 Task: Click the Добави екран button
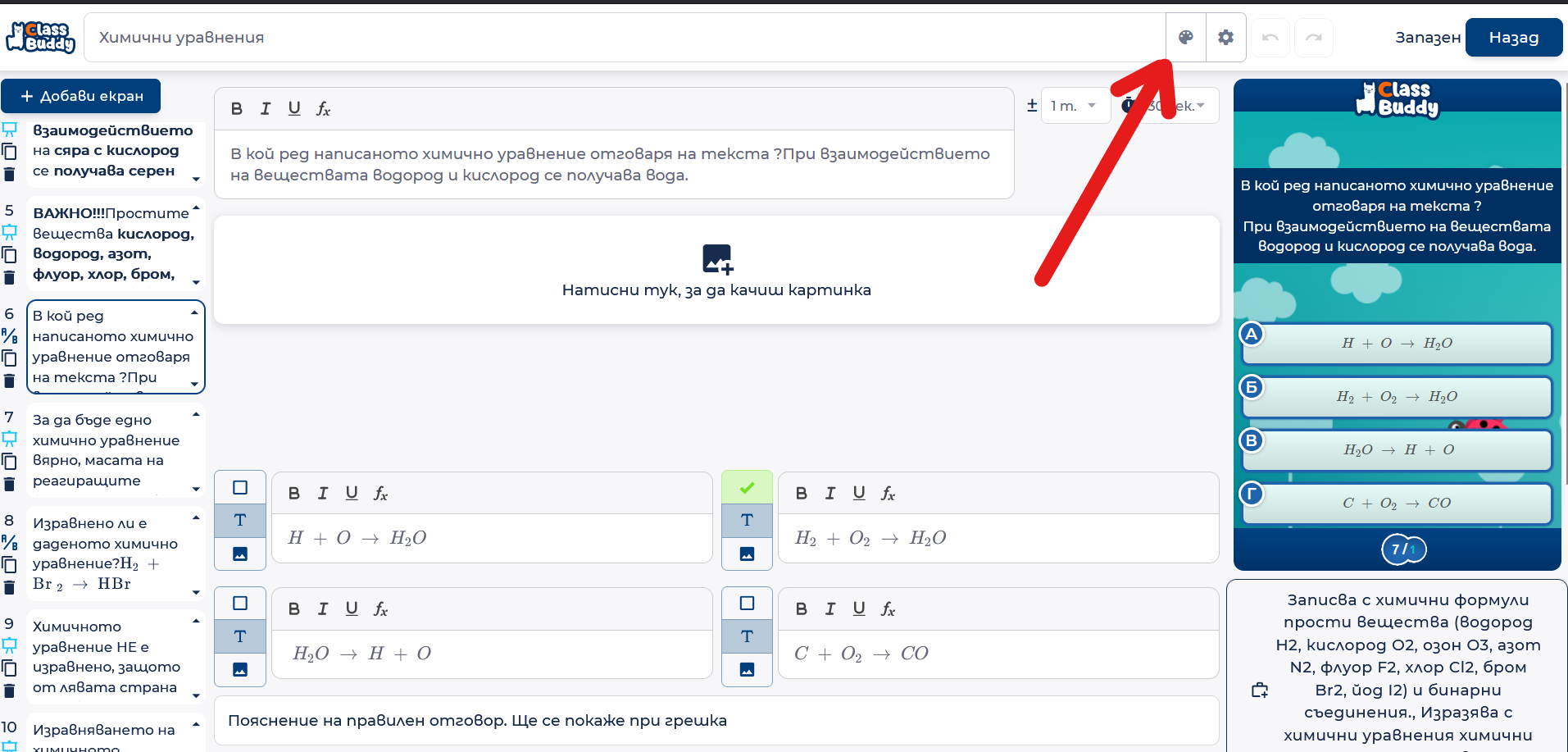[81, 96]
